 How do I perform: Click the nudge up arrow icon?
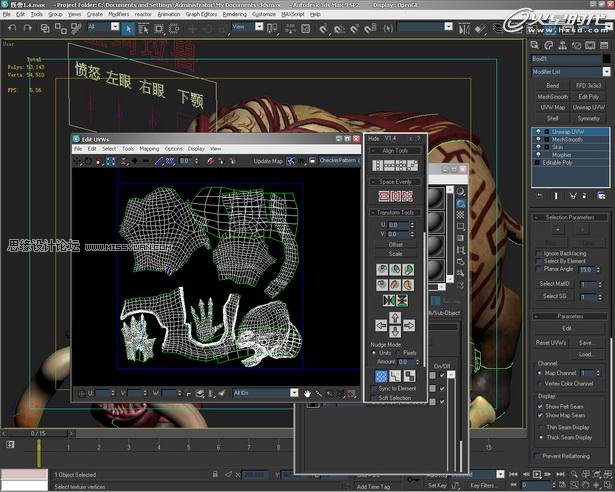[395, 317]
